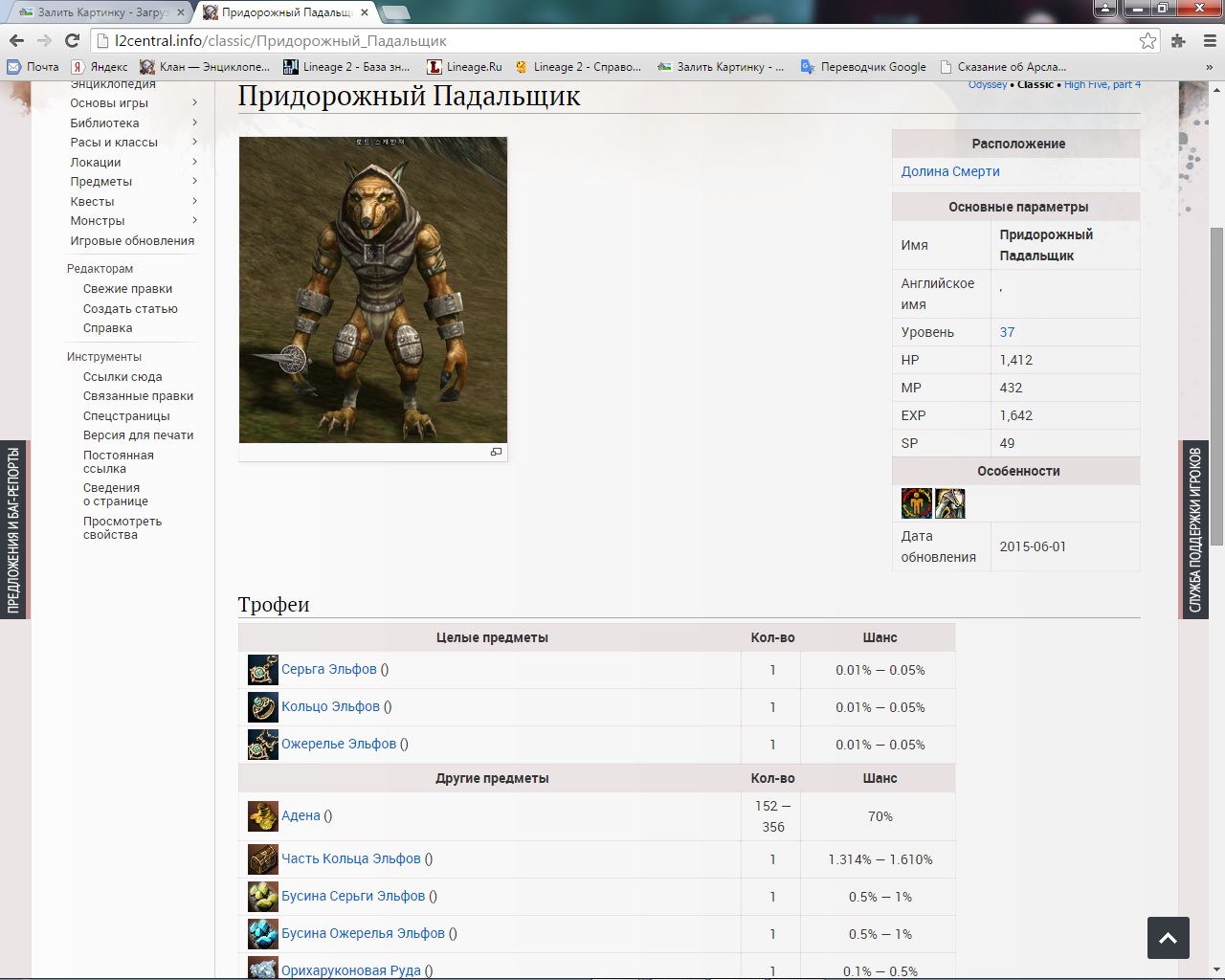Click the Часть Кольца Эльфов chest icon

point(262,859)
